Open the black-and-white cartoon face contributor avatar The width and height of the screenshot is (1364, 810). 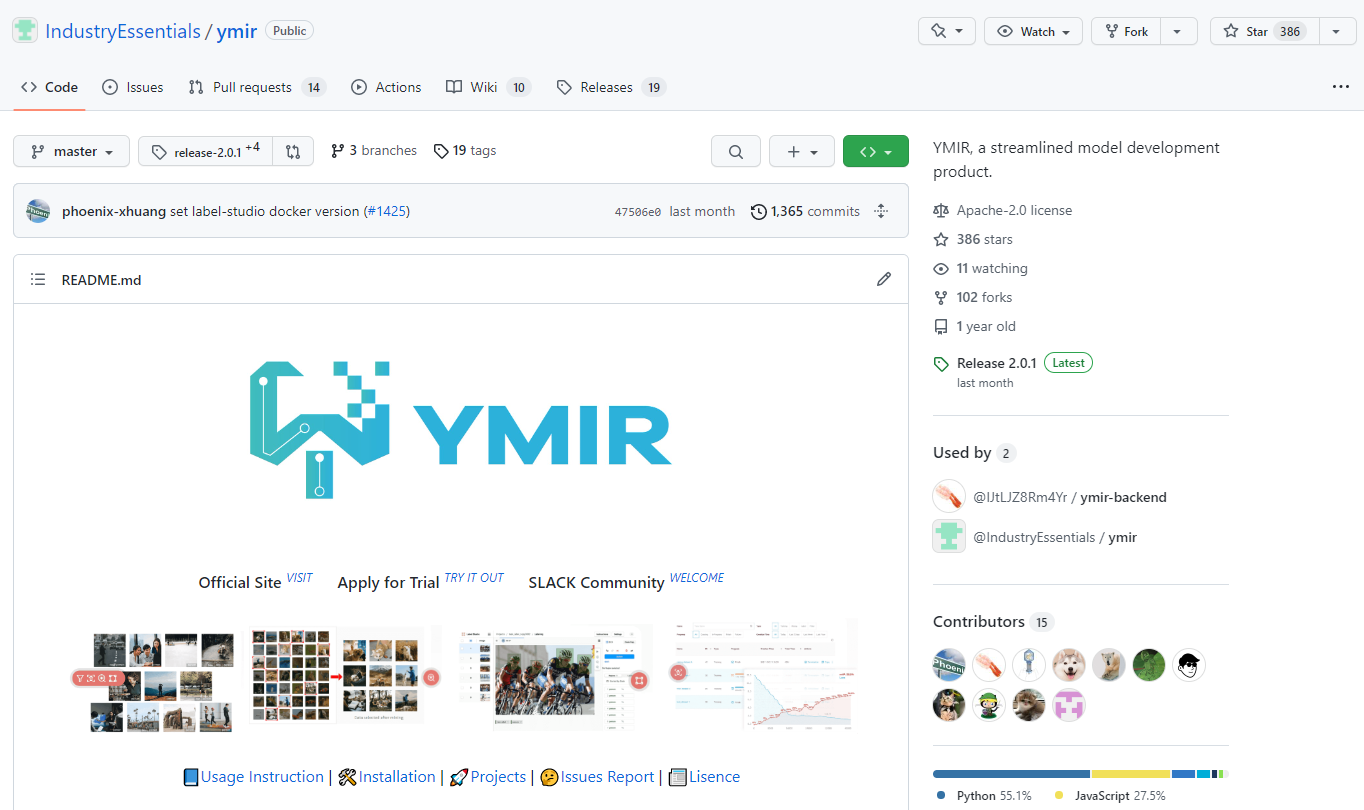(x=1189, y=664)
